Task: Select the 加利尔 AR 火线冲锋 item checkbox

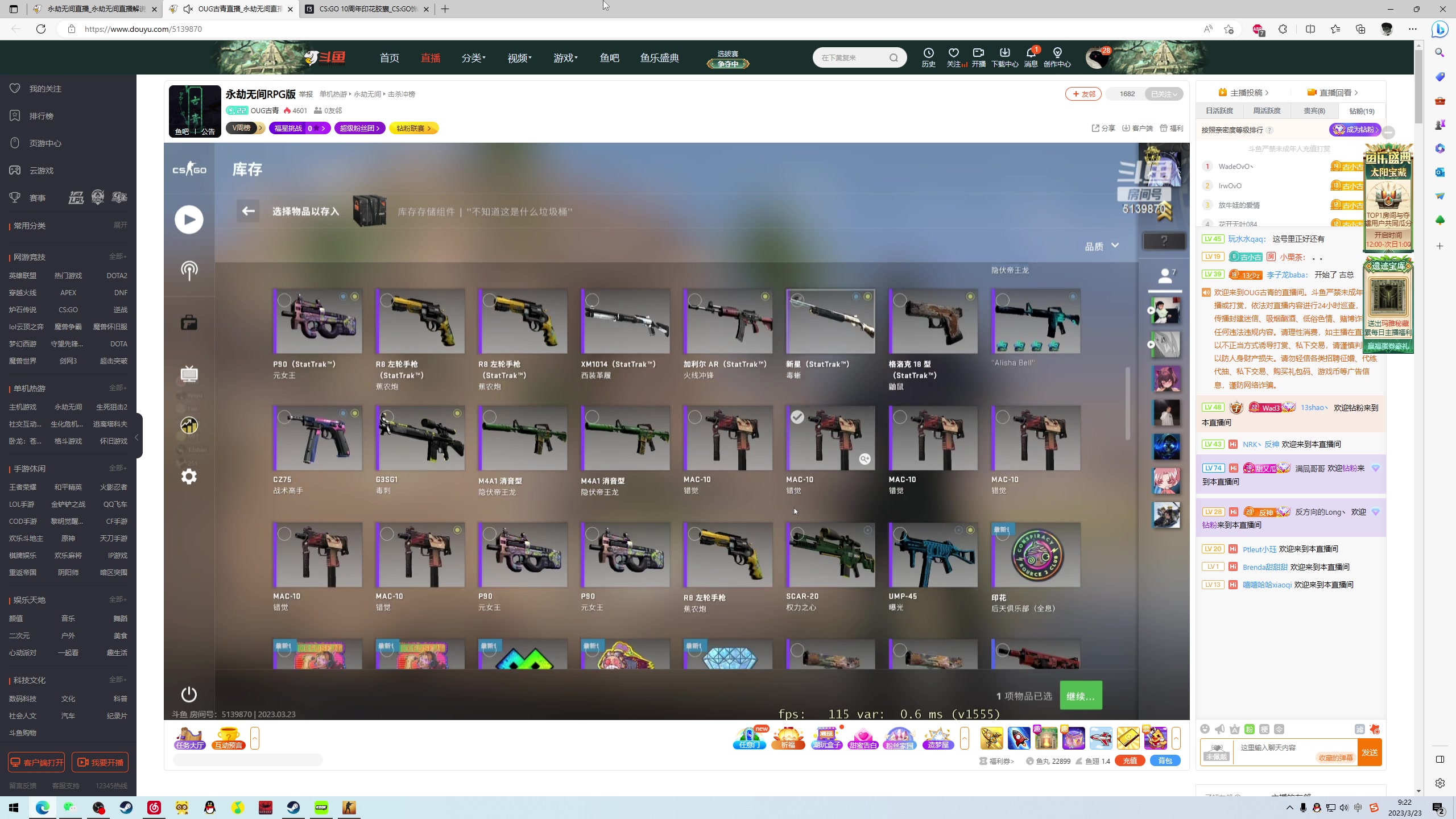Action: (694, 300)
